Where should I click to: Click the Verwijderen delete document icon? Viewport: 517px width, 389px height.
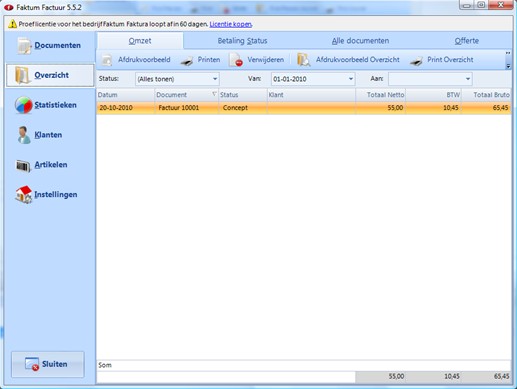(x=236, y=60)
